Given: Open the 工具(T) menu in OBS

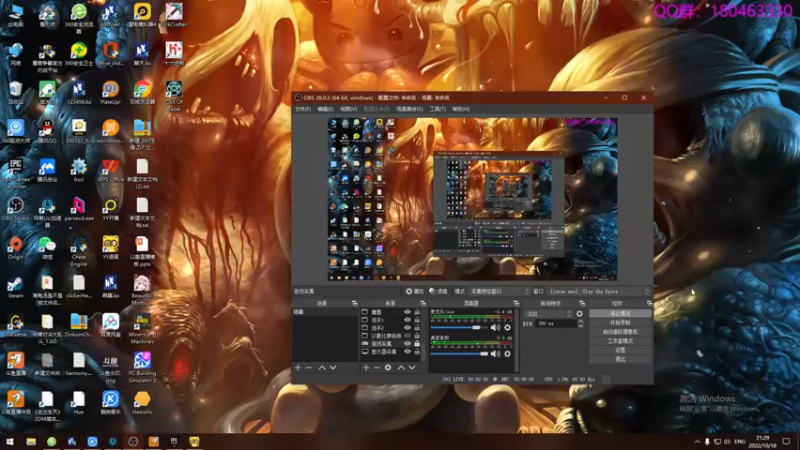Looking at the screenshot, I should 437,109.
